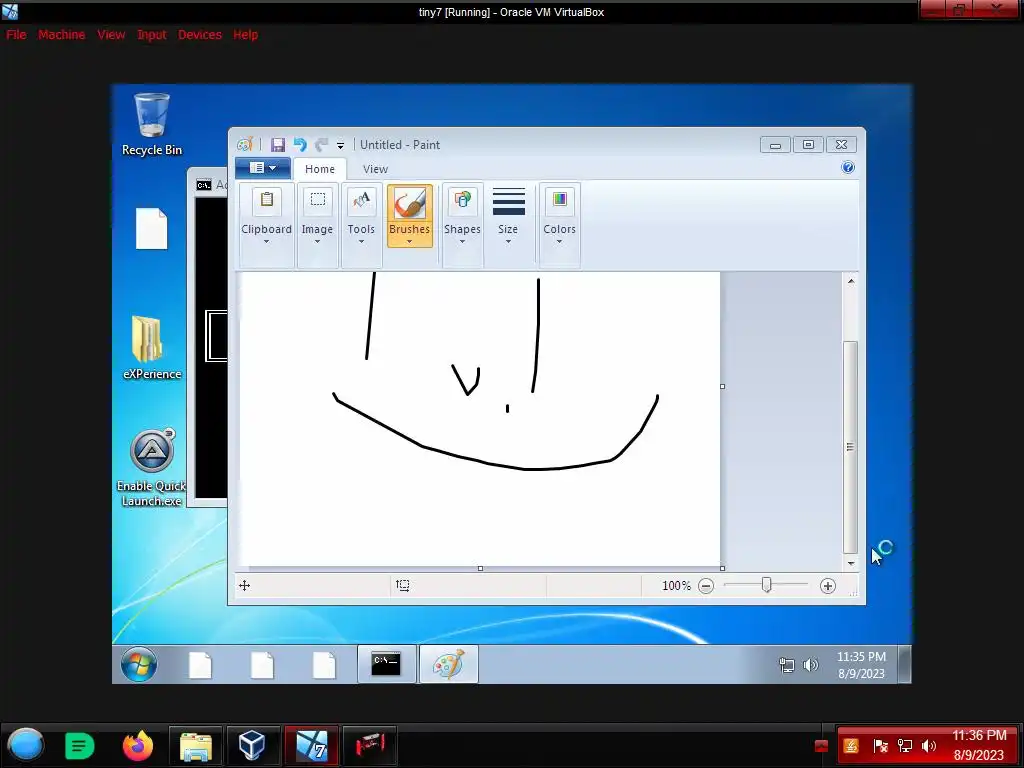
Task: Click the host volume tray icon
Action: tap(929, 746)
